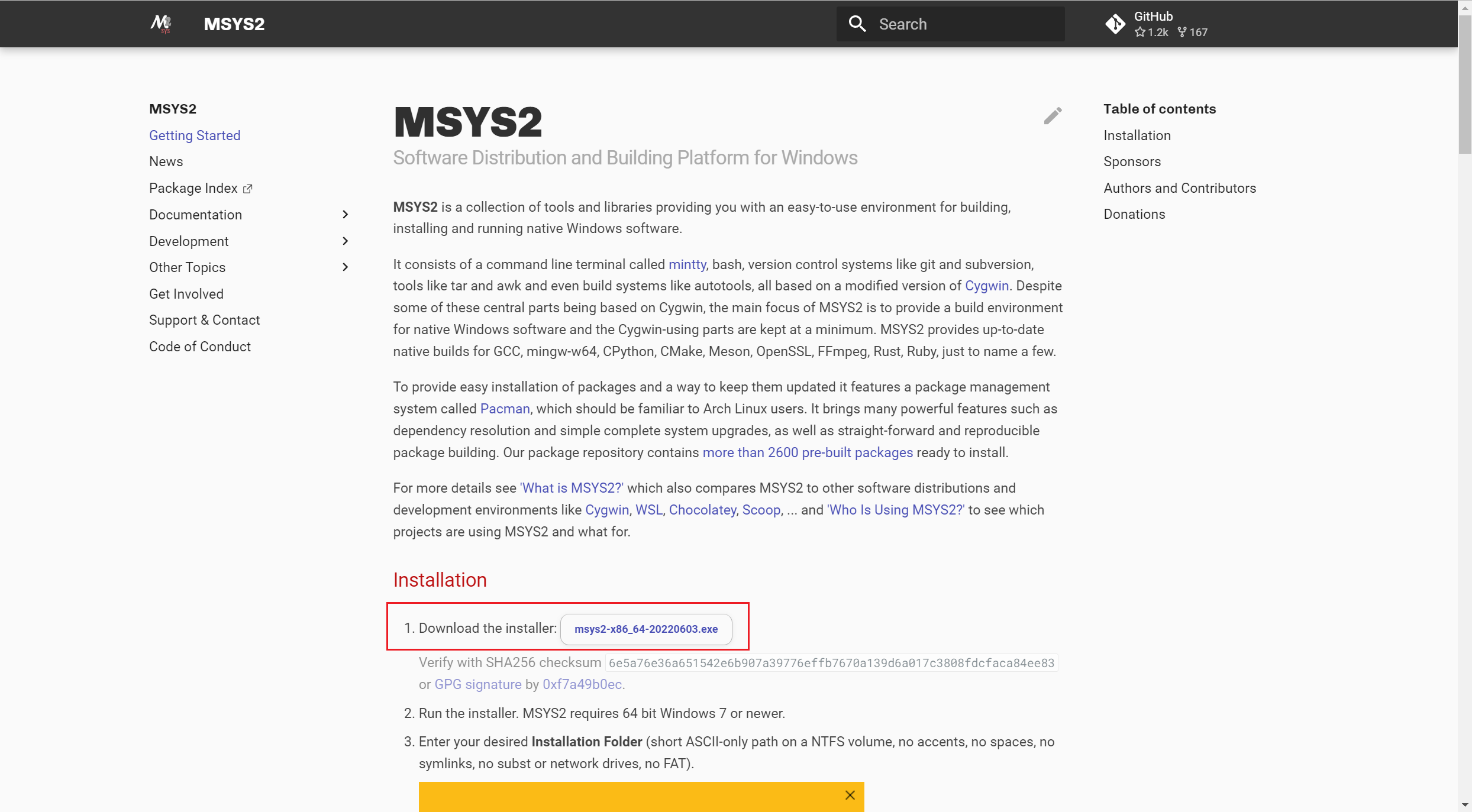This screenshot has width=1472, height=812.
Task: Jump to Donations in table of contents
Action: (x=1134, y=214)
